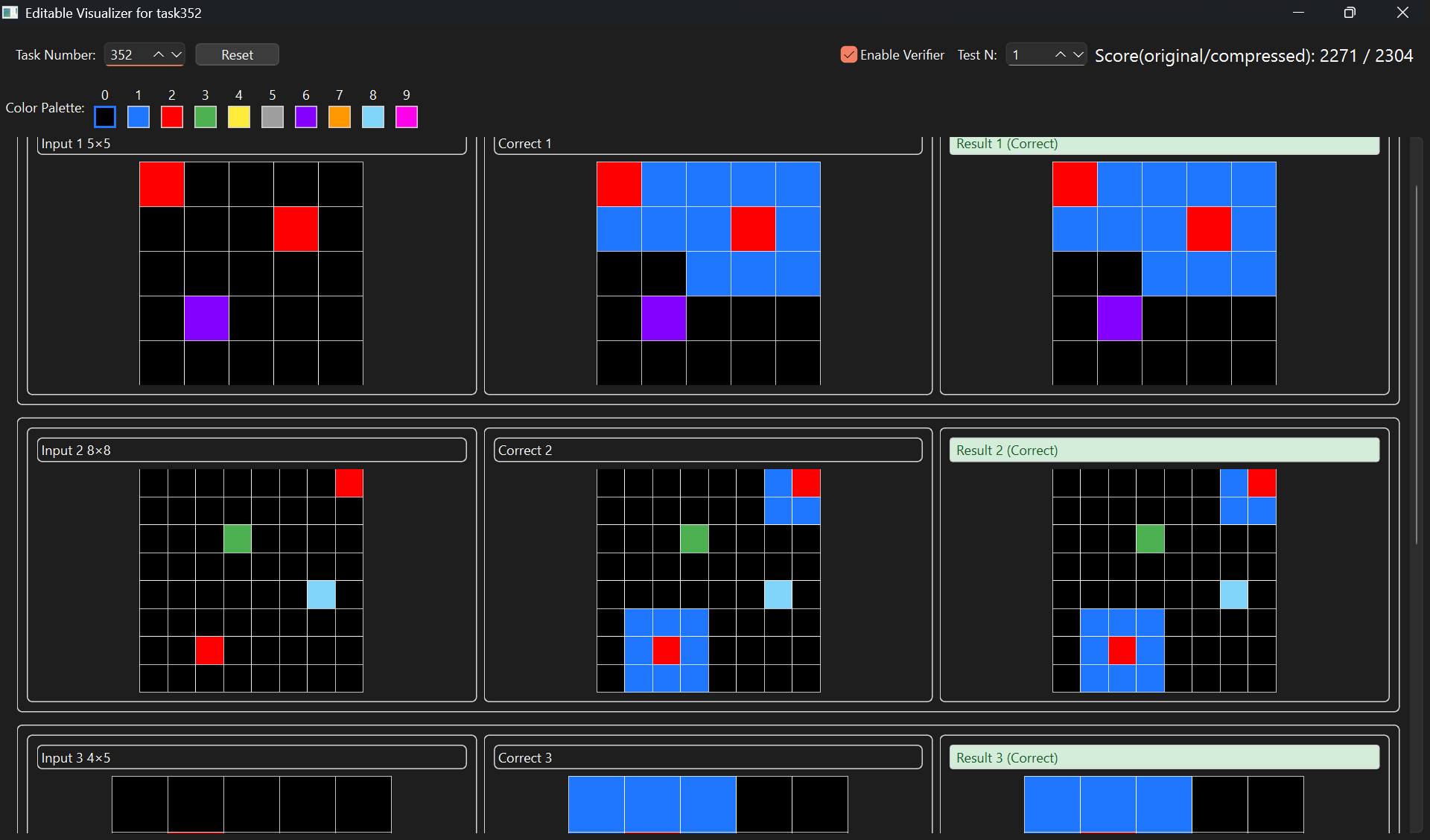Select magenta color 9 swatch
The height and width of the screenshot is (840, 1430).
pyautogui.click(x=407, y=117)
